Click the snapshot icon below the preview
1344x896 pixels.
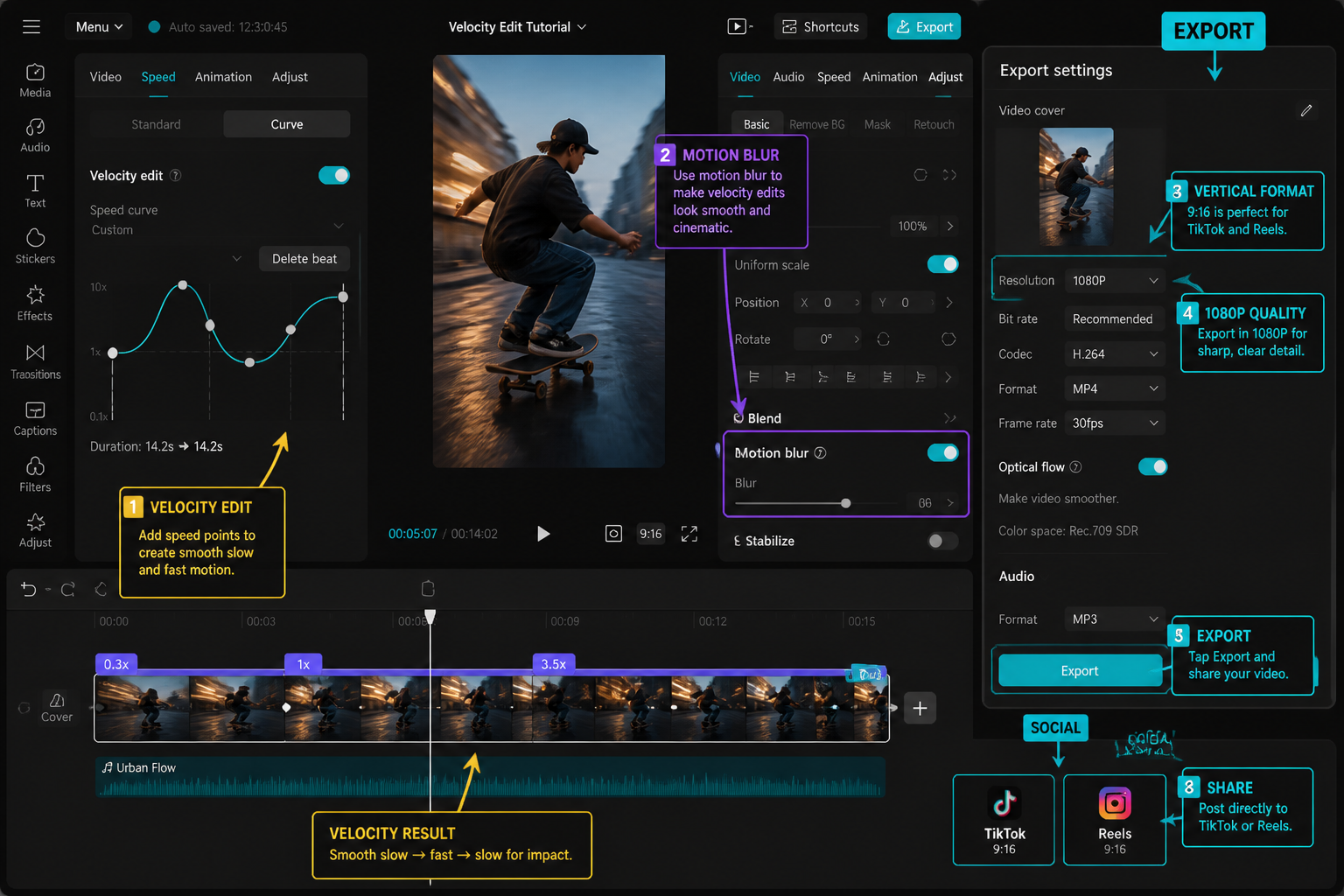[613, 534]
